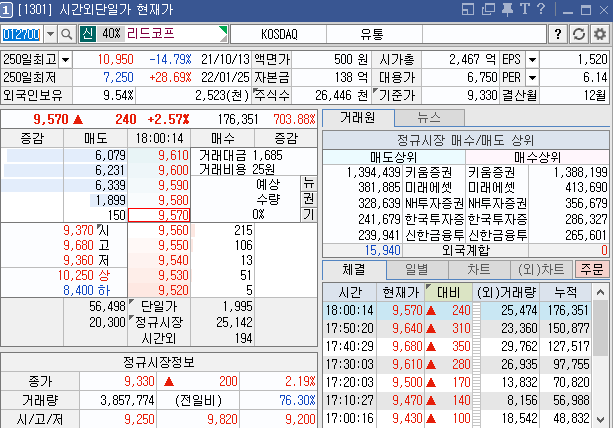Expand the 250일최고 dropdown
The width and height of the screenshot is (613, 428).
(x=65, y=60)
